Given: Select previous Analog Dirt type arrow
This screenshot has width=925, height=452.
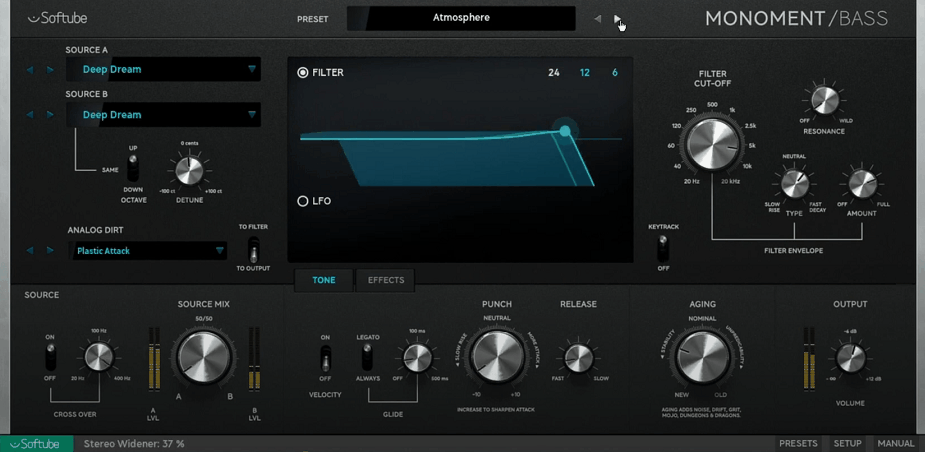Looking at the screenshot, I should 30,251.
